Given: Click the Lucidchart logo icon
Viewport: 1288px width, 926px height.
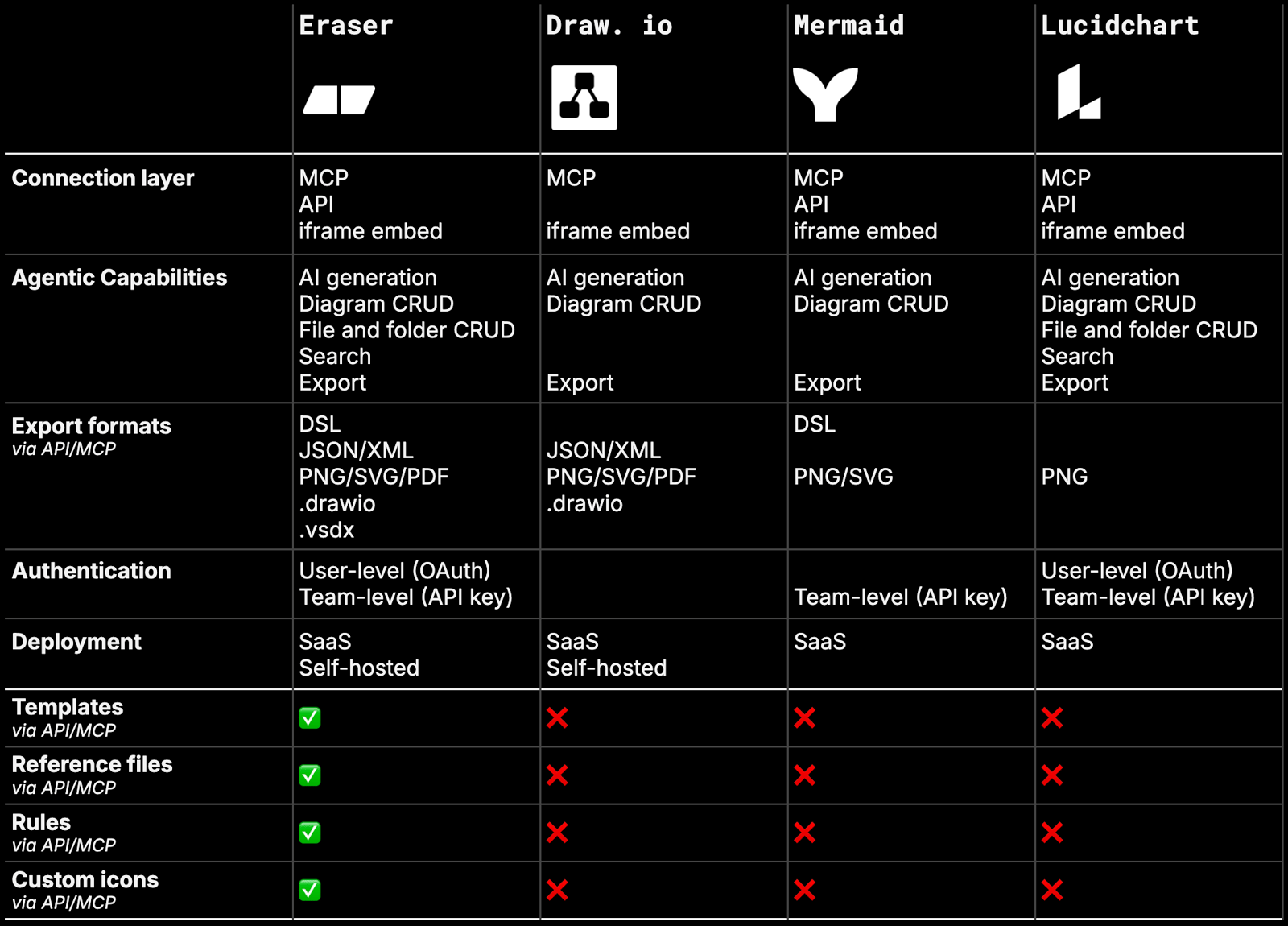Looking at the screenshot, I should tap(1079, 93).
